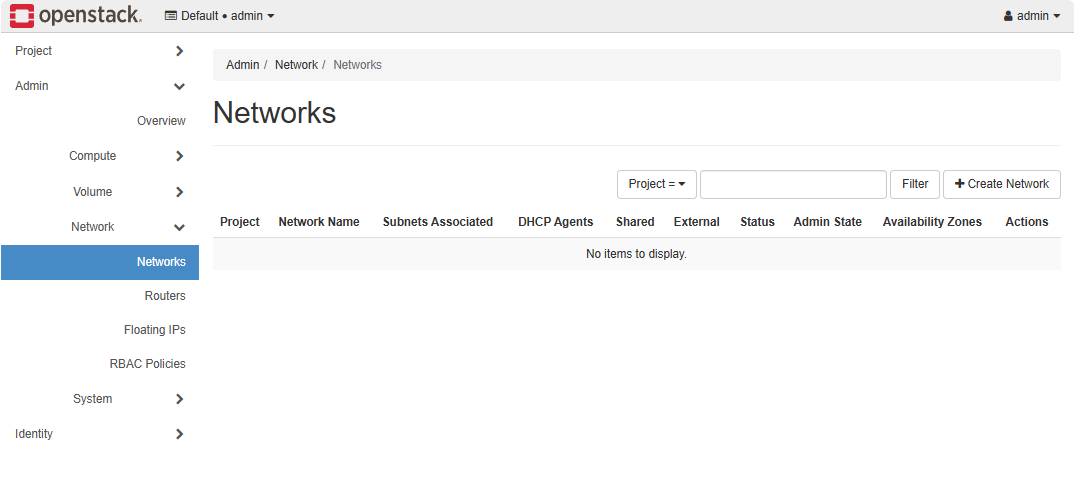Click the Admin breadcrumb link
The image size is (1077, 480).
tap(242, 65)
